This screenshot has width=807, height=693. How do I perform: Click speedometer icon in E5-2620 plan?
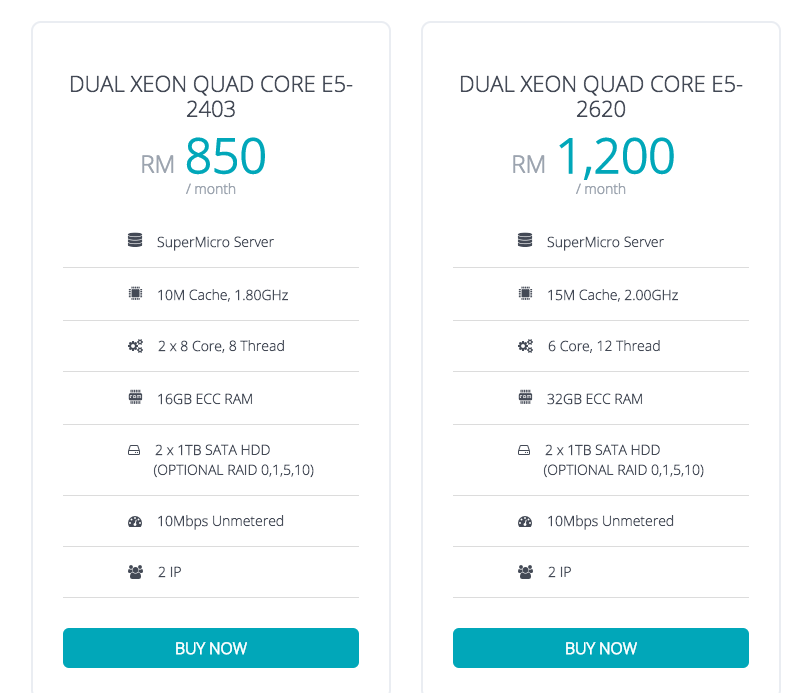coord(525,522)
